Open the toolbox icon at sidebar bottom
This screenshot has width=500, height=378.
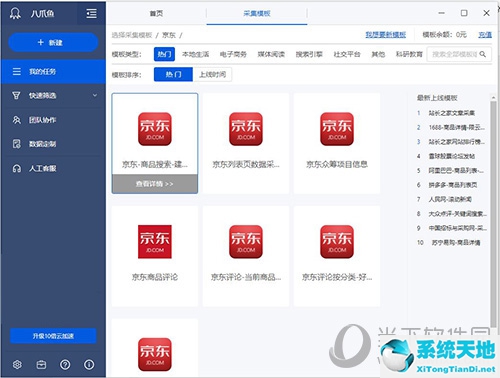click(41, 365)
